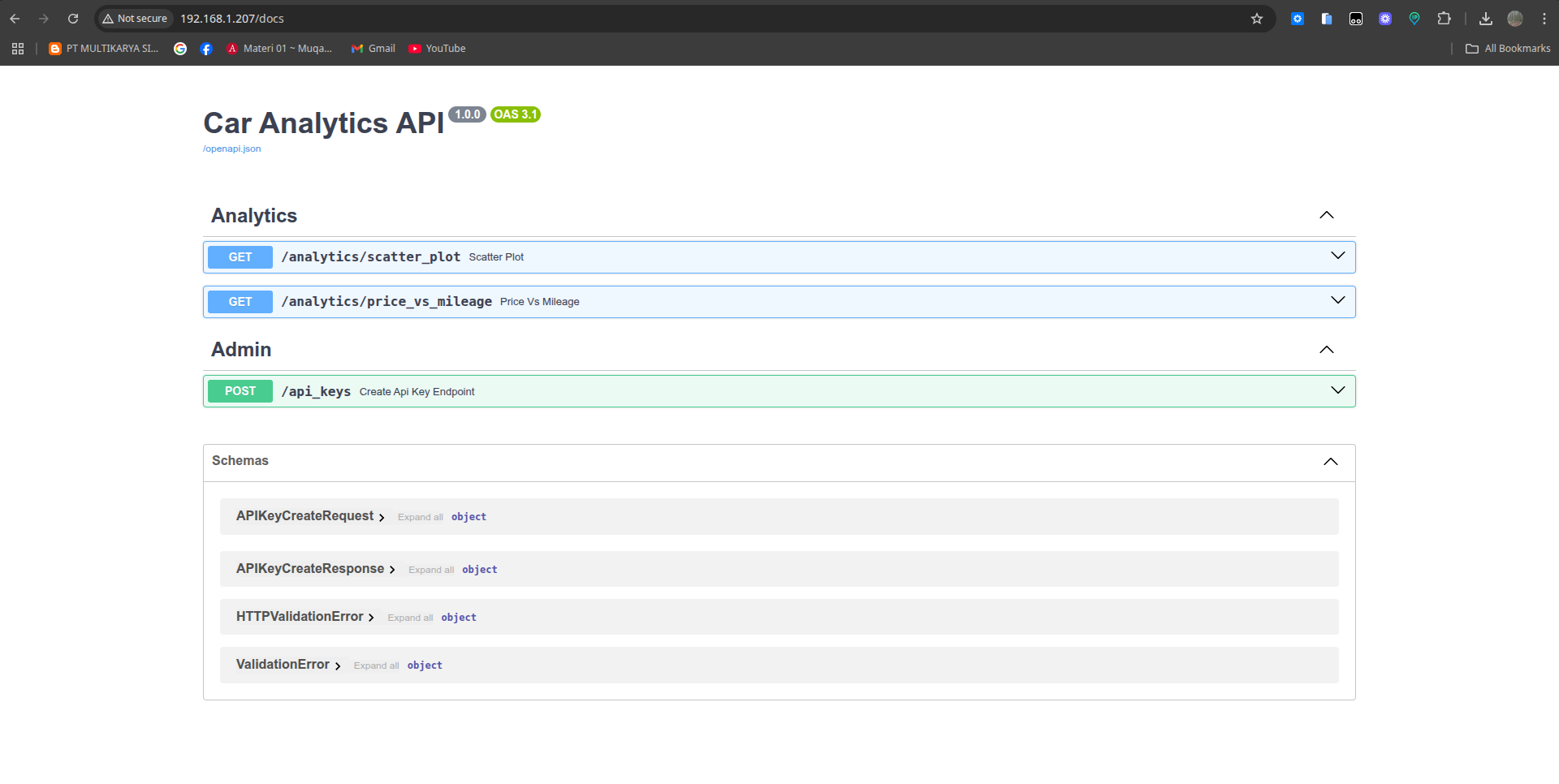
Task: Open the extensions puzzle icon
Action: 1444,19
